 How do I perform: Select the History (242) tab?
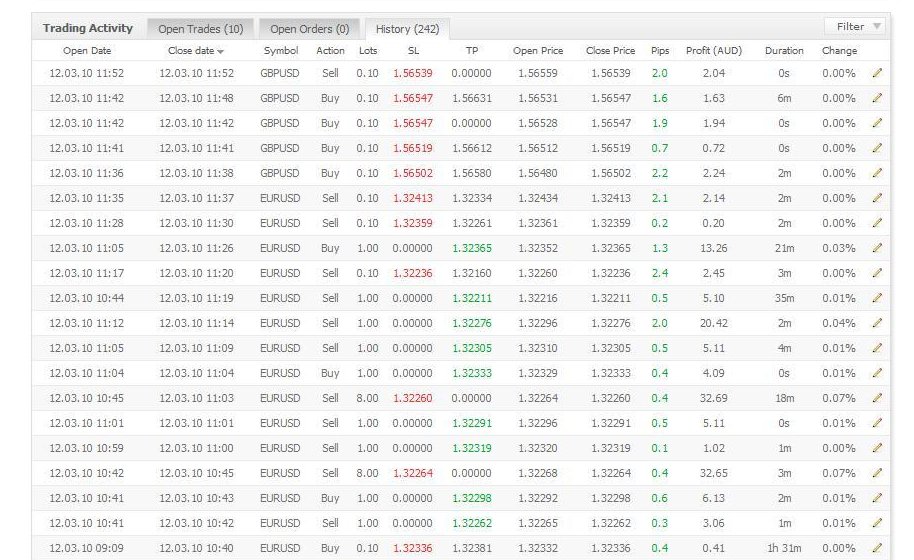[407, 29]
